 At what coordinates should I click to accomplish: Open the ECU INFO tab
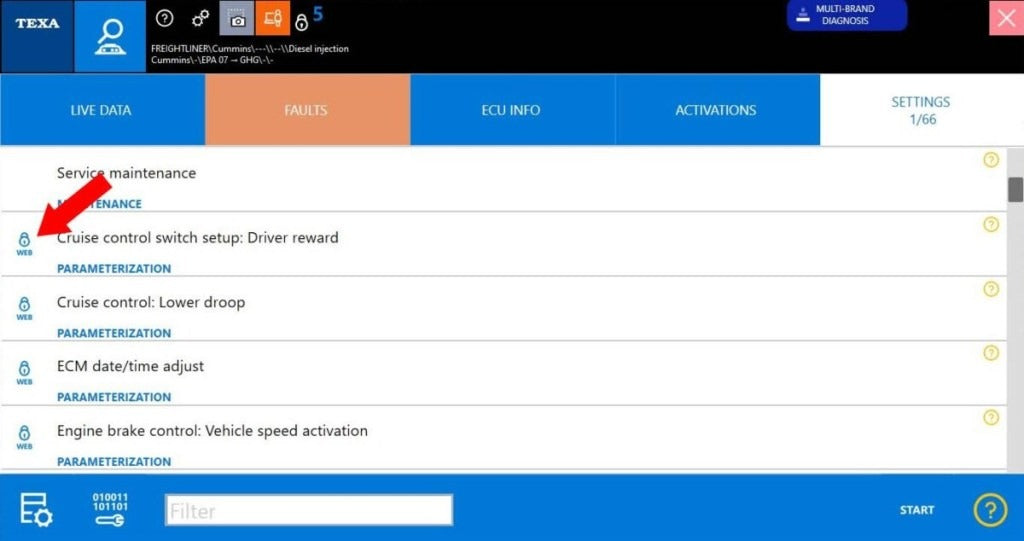click(x=511, y=110)
